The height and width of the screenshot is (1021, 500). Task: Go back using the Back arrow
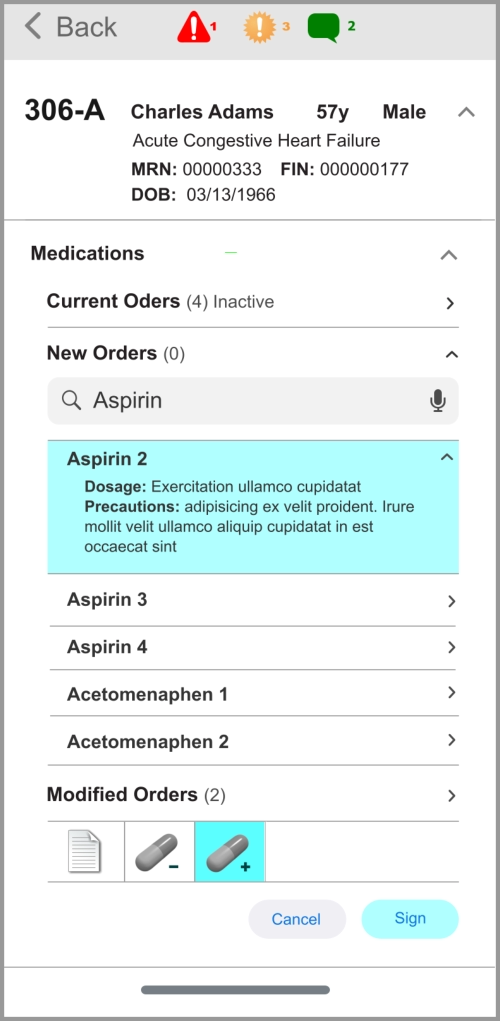tap(71, 27)
